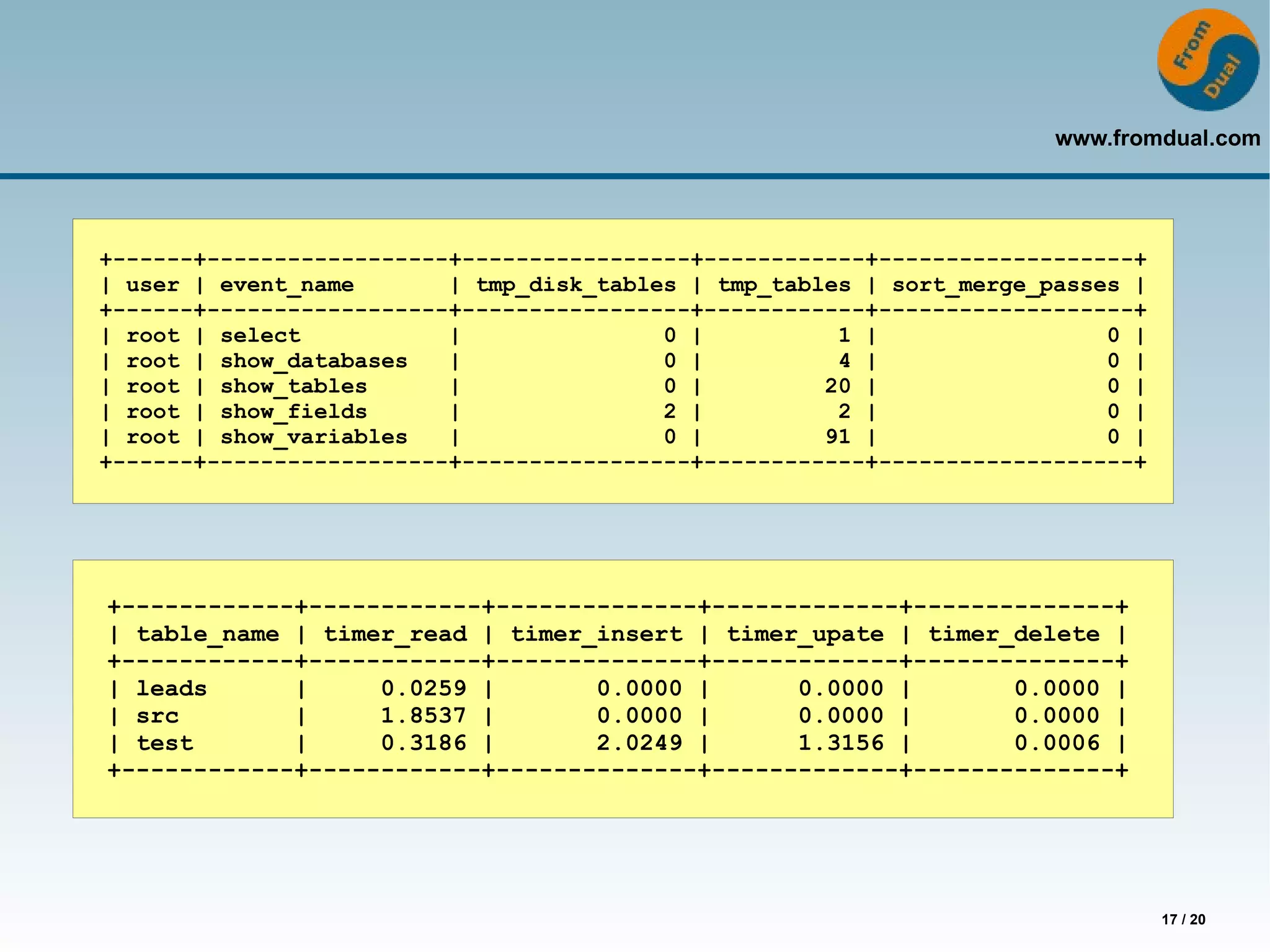1270x952 pixels.
Task: Click 'root' user in select row
Action: click(x=153, y=336)
